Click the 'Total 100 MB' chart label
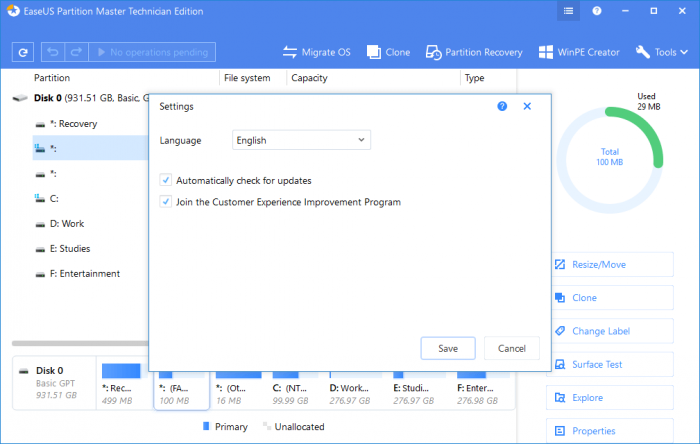 tap(609, 157)
